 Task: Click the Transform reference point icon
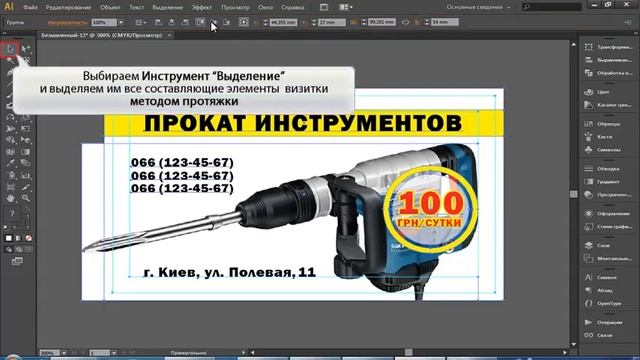244,22
